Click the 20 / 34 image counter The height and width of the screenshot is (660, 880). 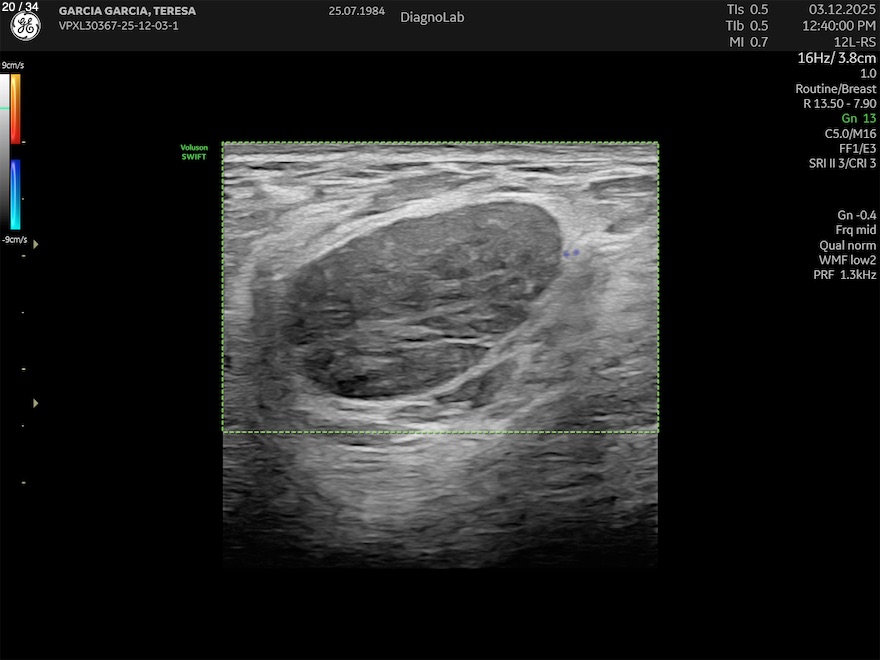click(x=23, y=7)
